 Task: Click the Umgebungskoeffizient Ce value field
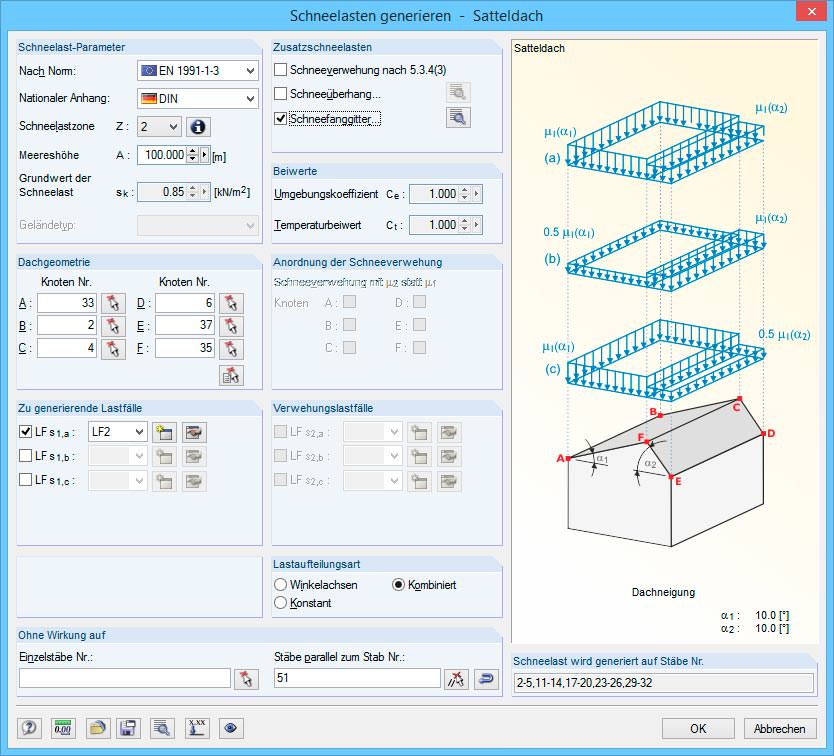pyautogui.click(x=435, y=194)
